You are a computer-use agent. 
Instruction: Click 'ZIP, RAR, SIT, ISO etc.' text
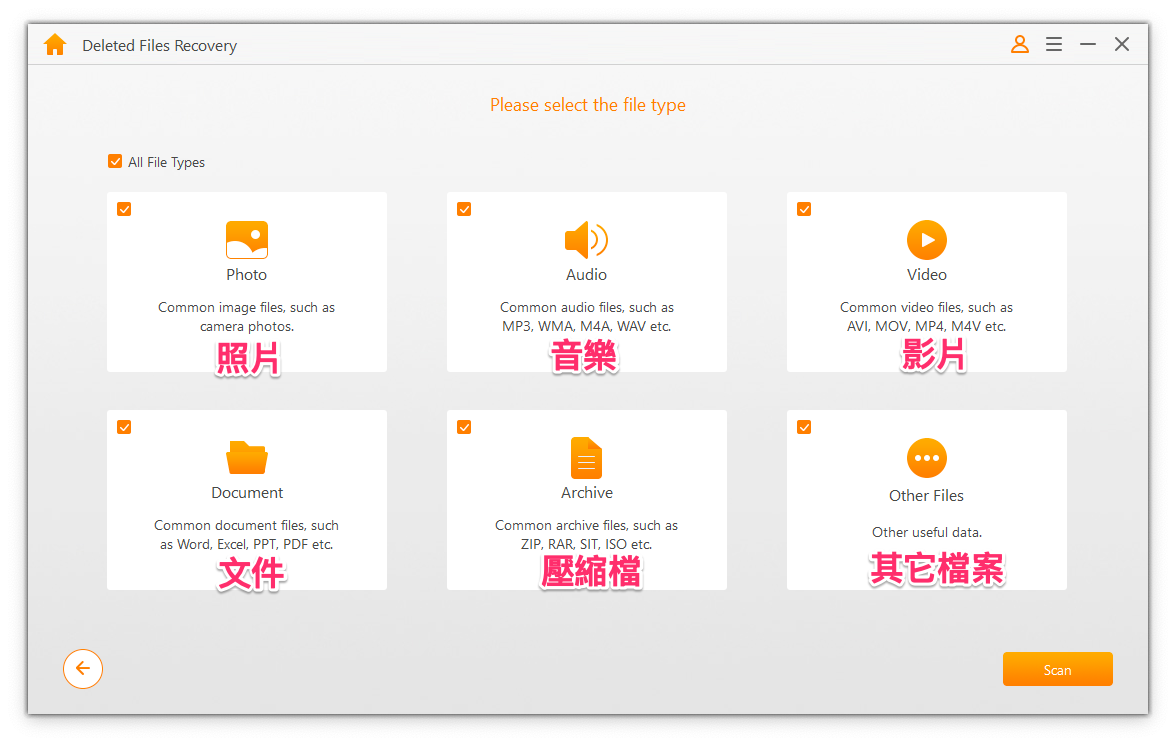(586, 544)
